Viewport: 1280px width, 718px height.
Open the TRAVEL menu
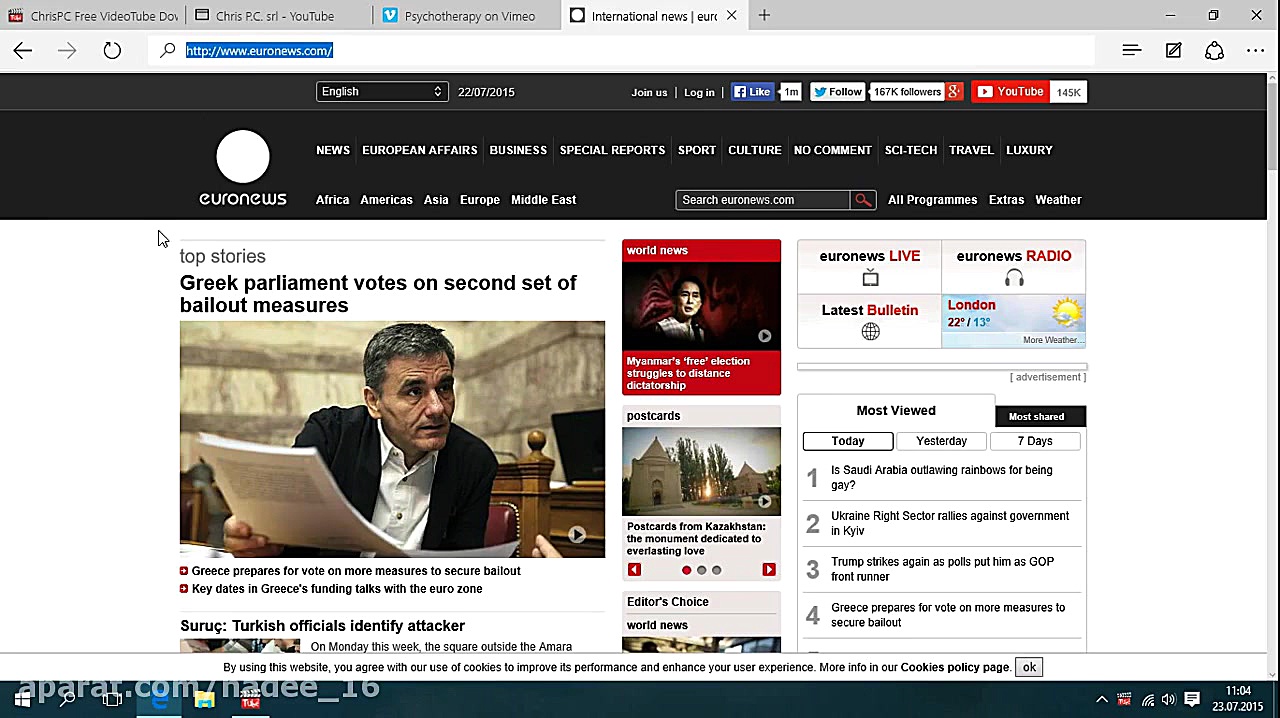tap(971, 150)
